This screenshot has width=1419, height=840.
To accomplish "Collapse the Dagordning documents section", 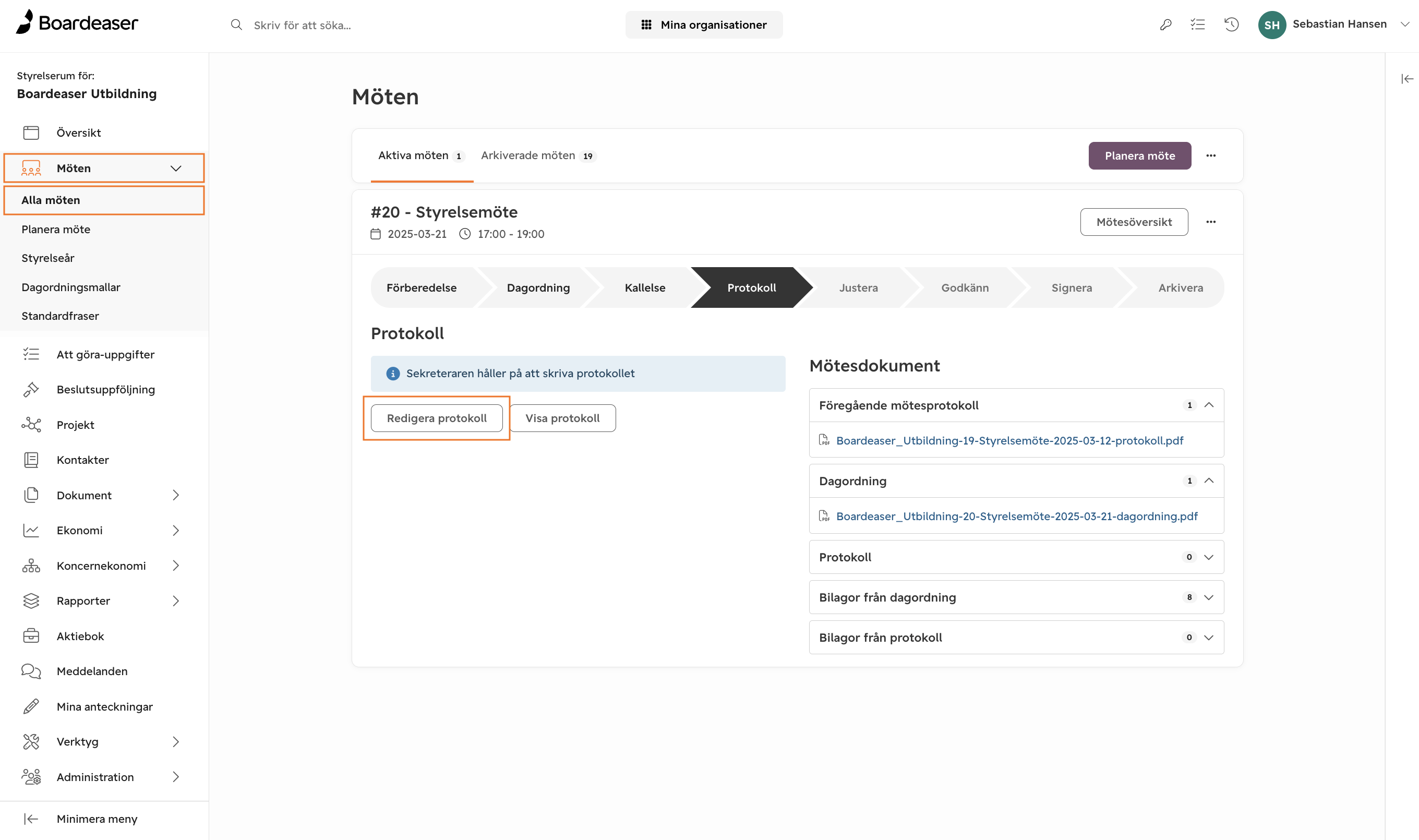I will (x=1209, y=481).
